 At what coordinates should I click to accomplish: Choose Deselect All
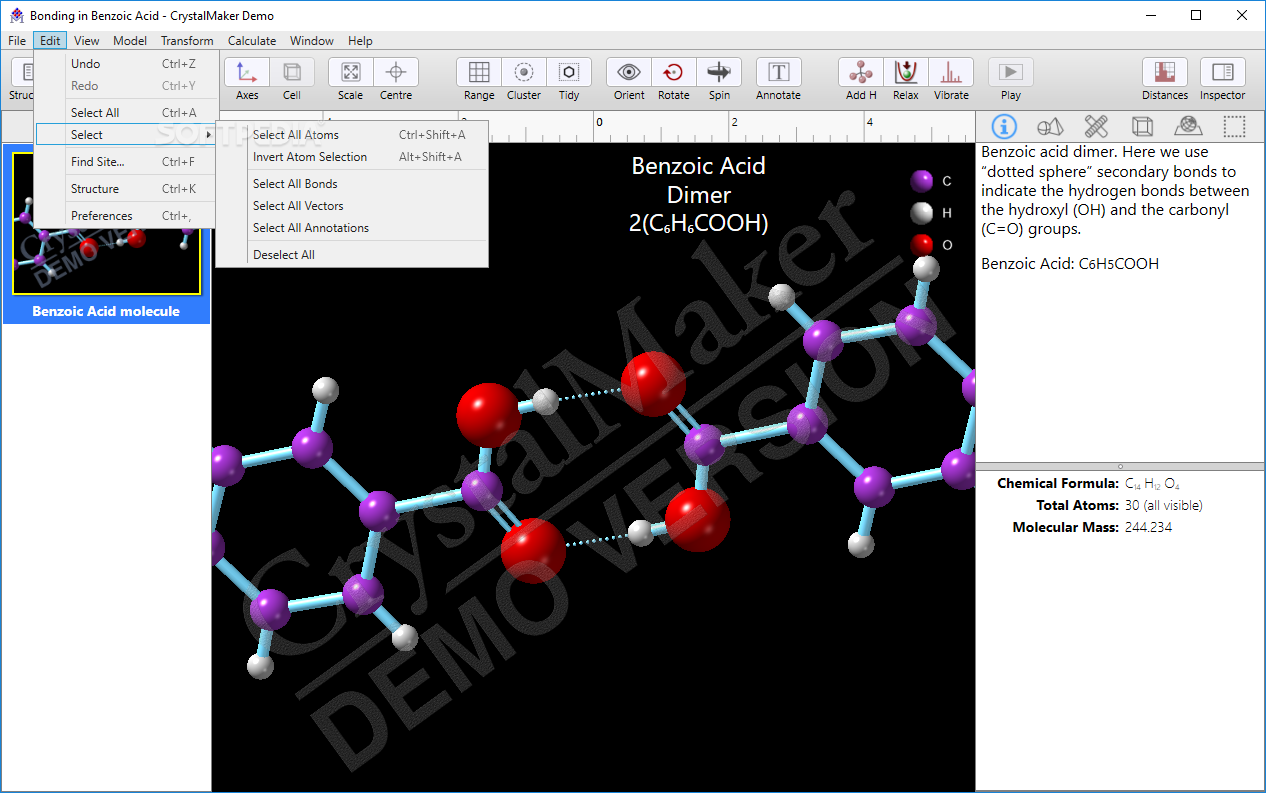pos(352,255)
